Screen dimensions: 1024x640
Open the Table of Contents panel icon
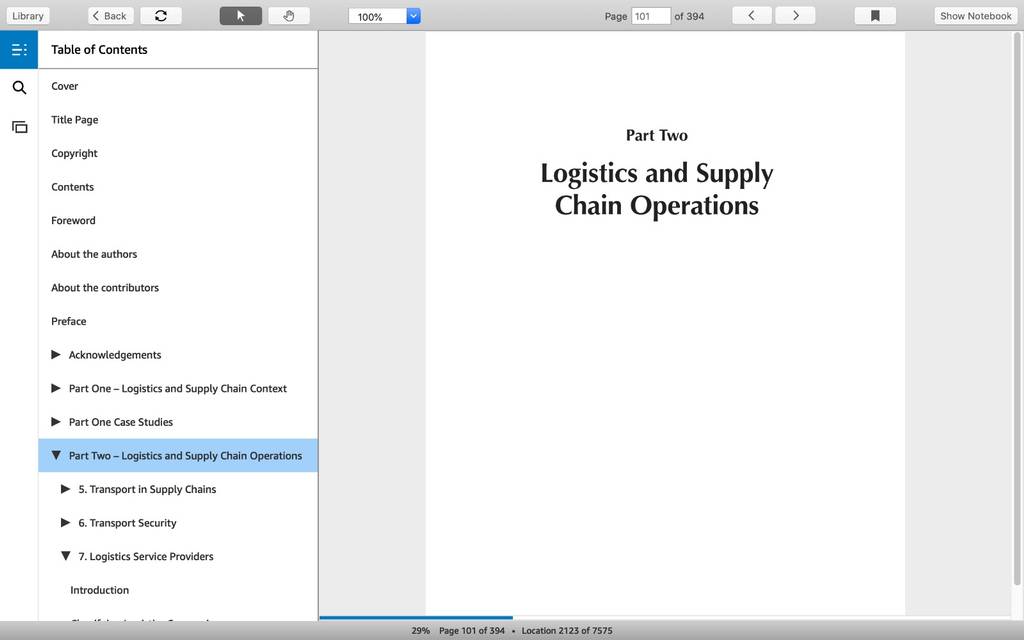tap(19, 50)
